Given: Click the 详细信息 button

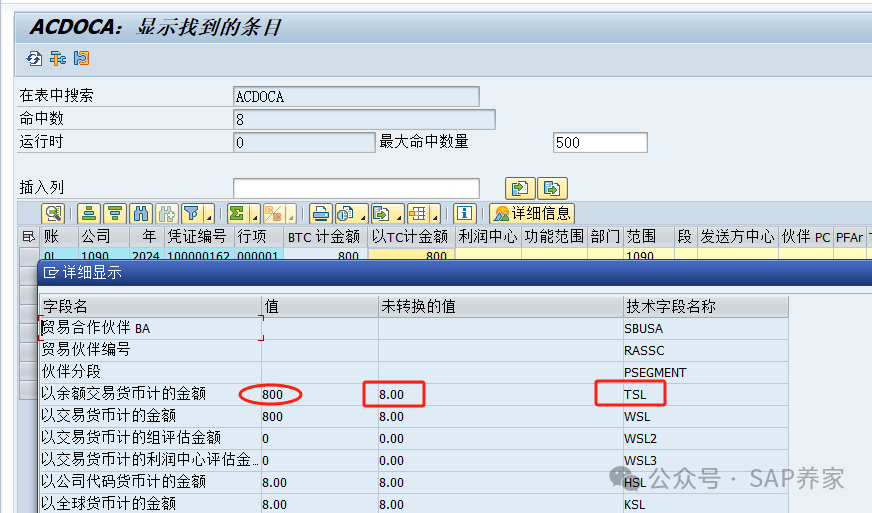Looking at the screenshot, I should click(532, 214).
